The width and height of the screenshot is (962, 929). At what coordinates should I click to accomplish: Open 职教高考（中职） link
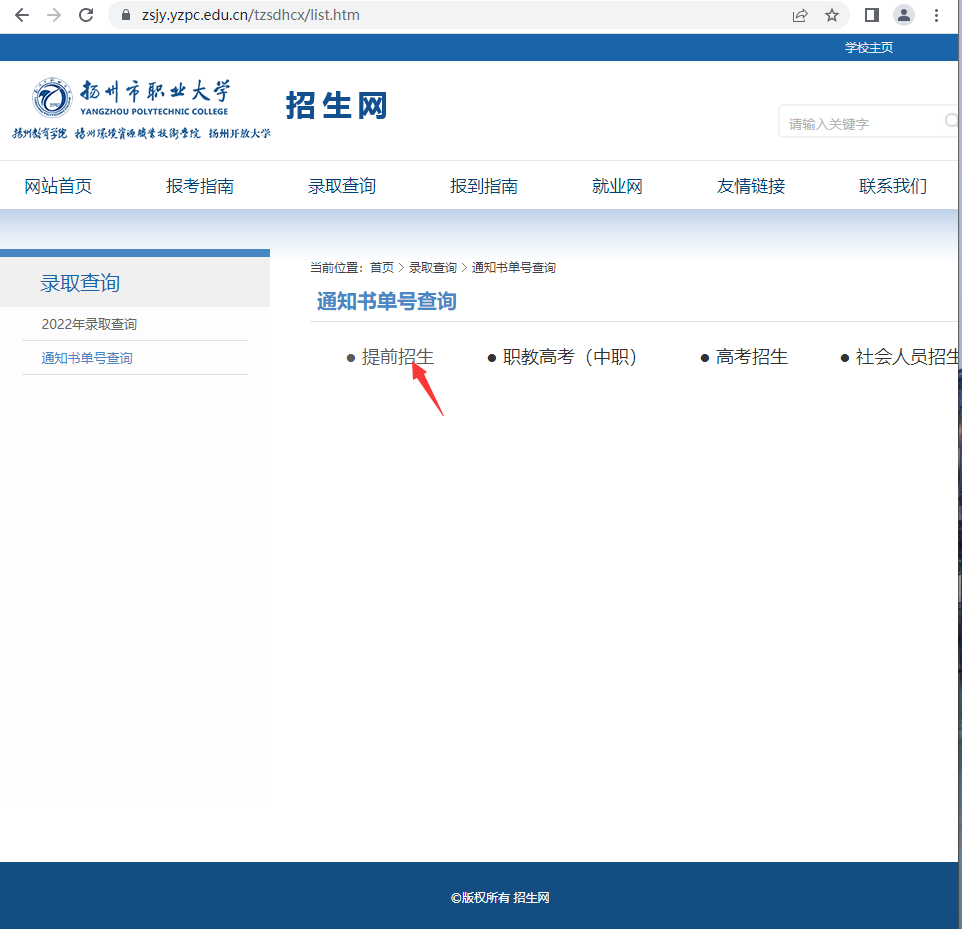[570, 357]
